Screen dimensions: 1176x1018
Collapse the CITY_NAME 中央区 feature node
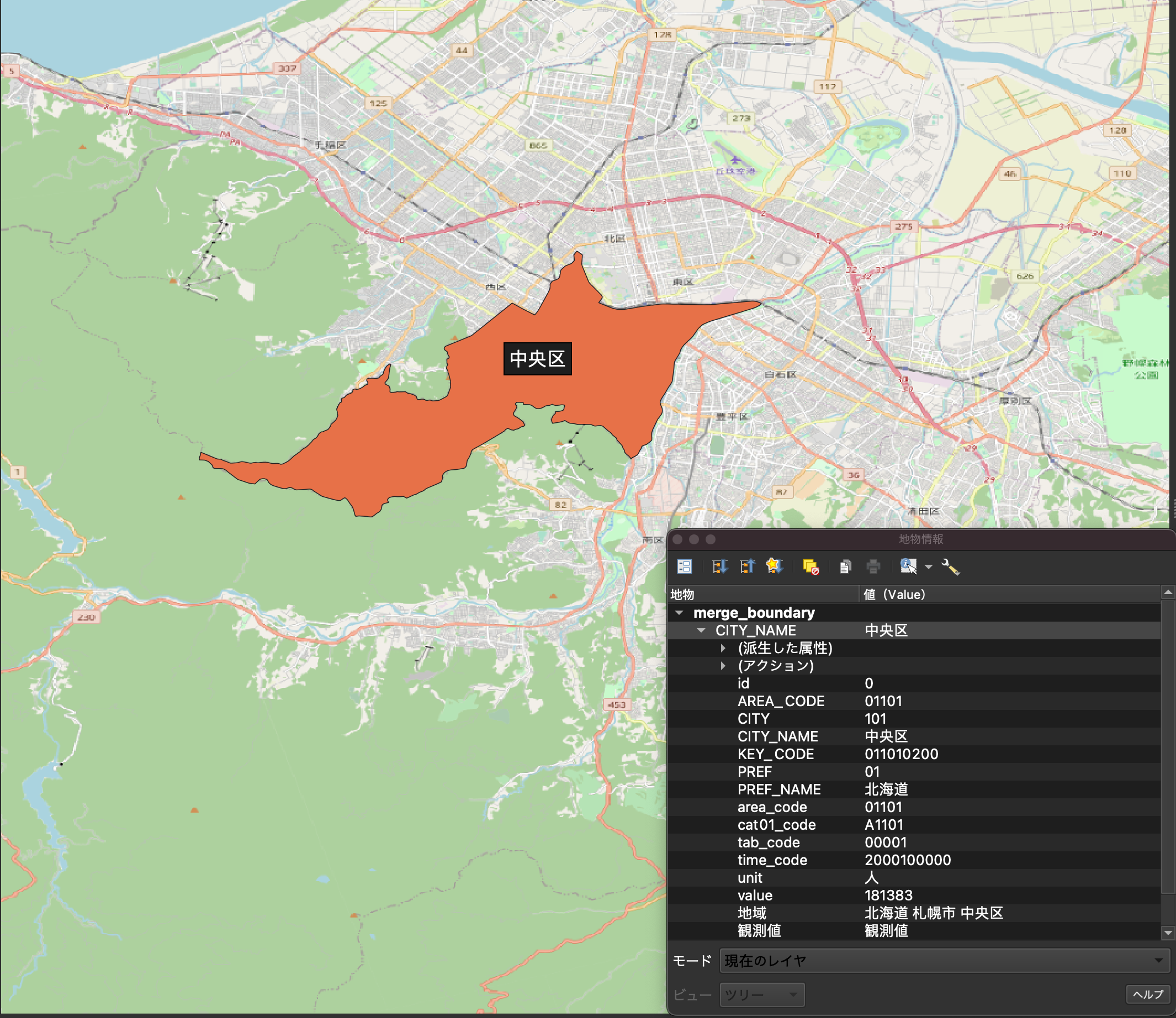(701, 630)
